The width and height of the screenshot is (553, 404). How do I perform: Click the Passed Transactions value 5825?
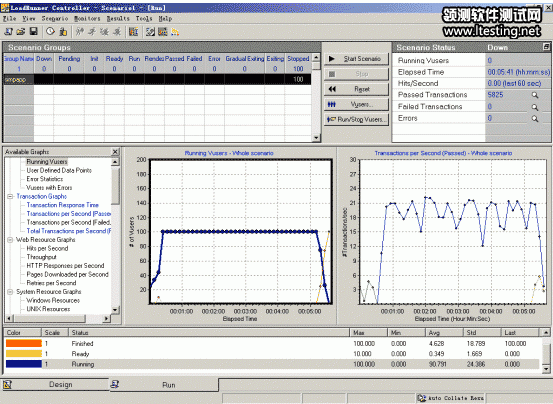click(495, 95)
